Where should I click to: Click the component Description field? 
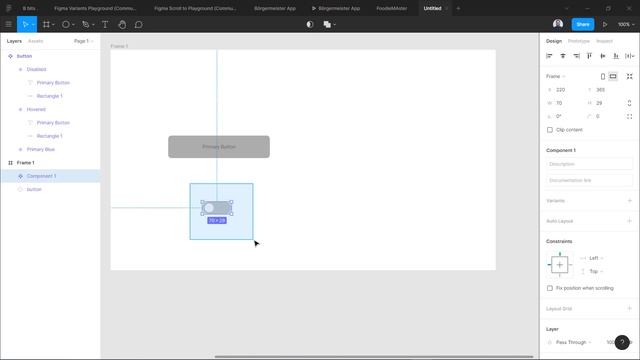(x=589, y=164)
